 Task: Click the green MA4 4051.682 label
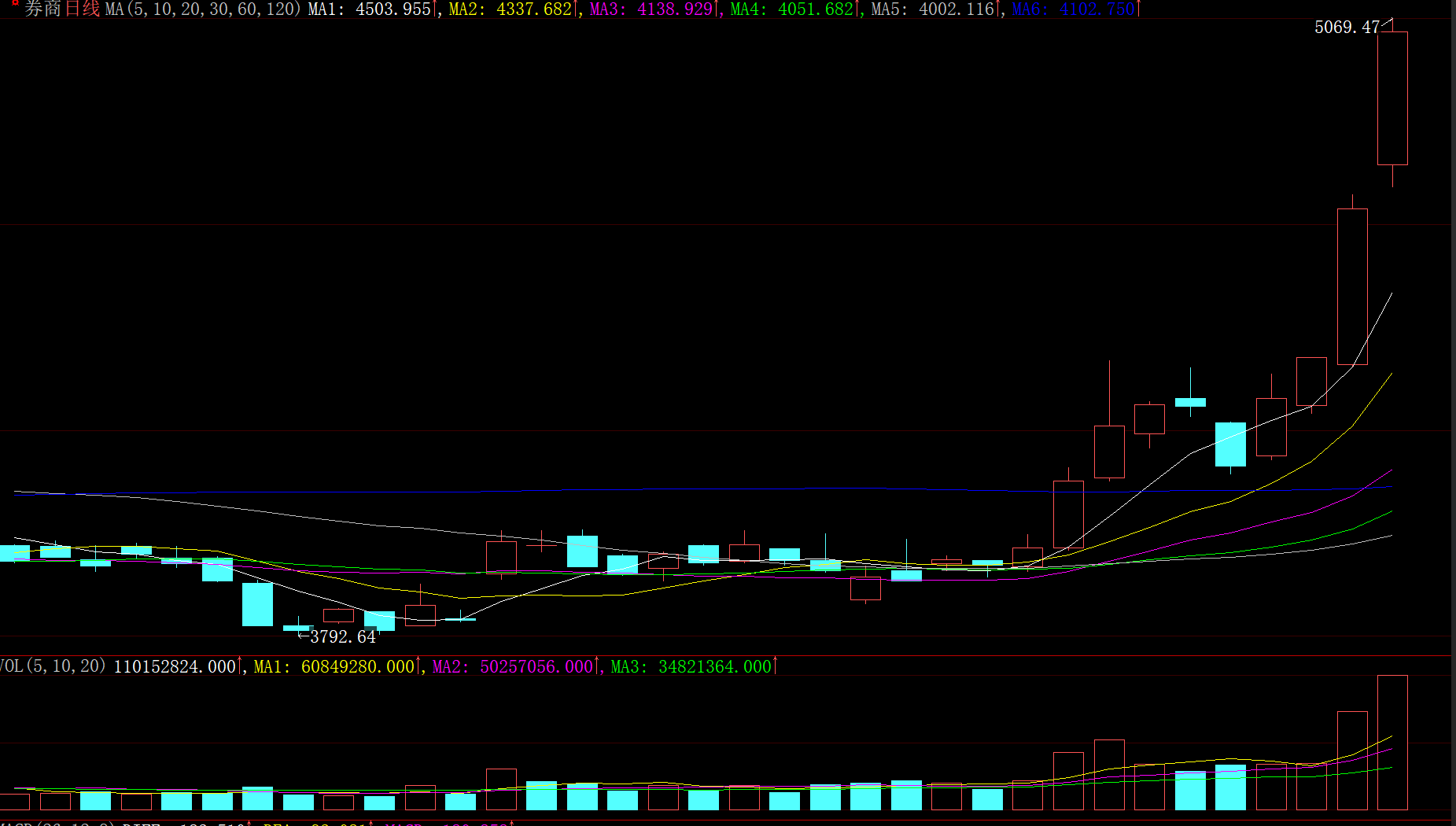(x=793, y=9)
